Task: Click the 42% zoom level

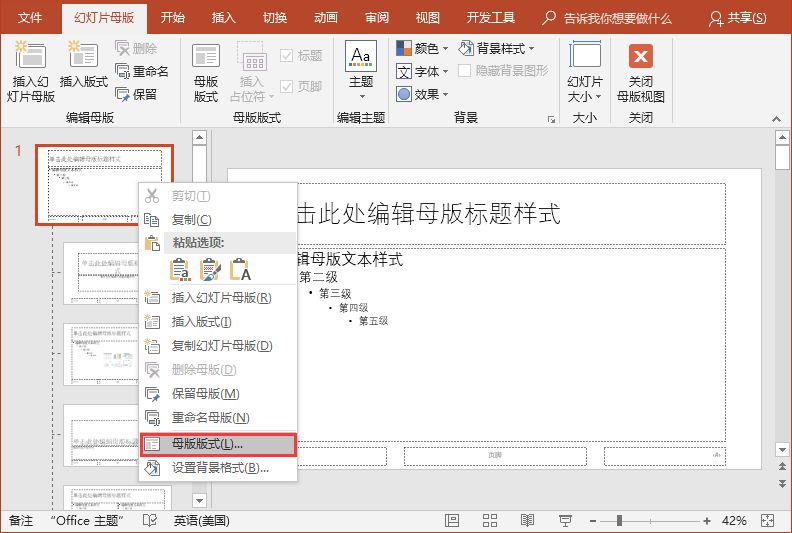Action: pyautogui.click(x=734, y=520)
